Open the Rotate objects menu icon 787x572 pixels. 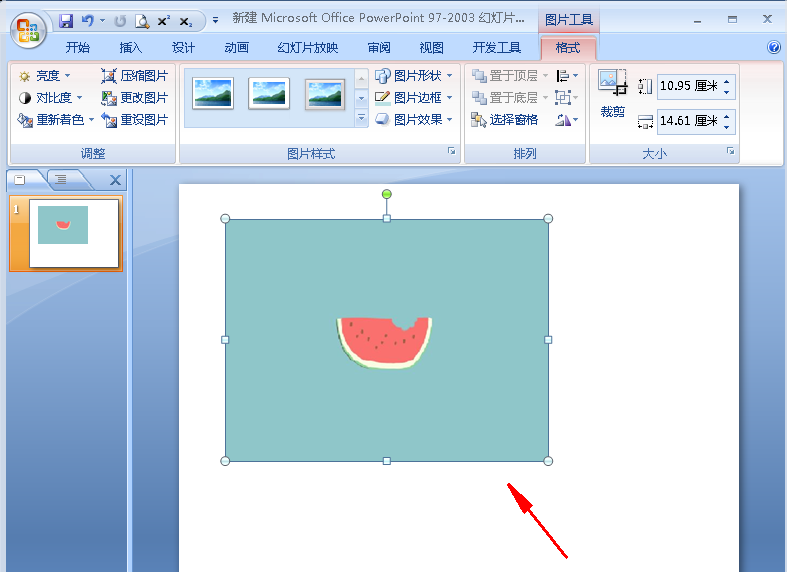[x=567, y=120]
